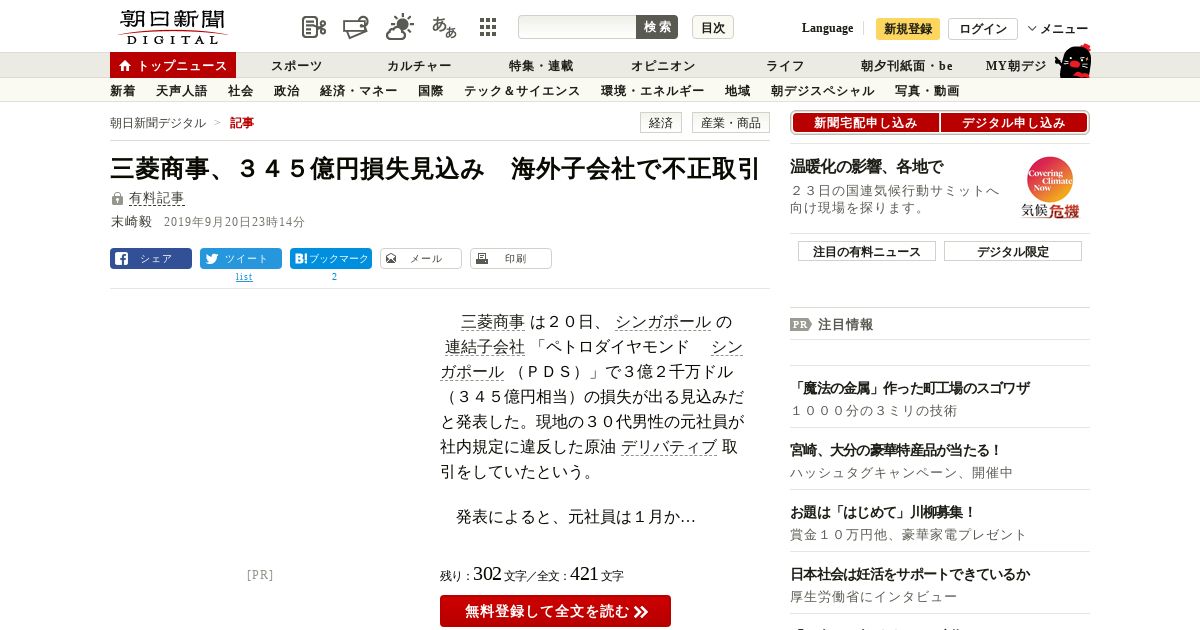This screenshot has width=1200, height=630.
Task: Select the 特集・連載 tab
Action: [541, 65]
